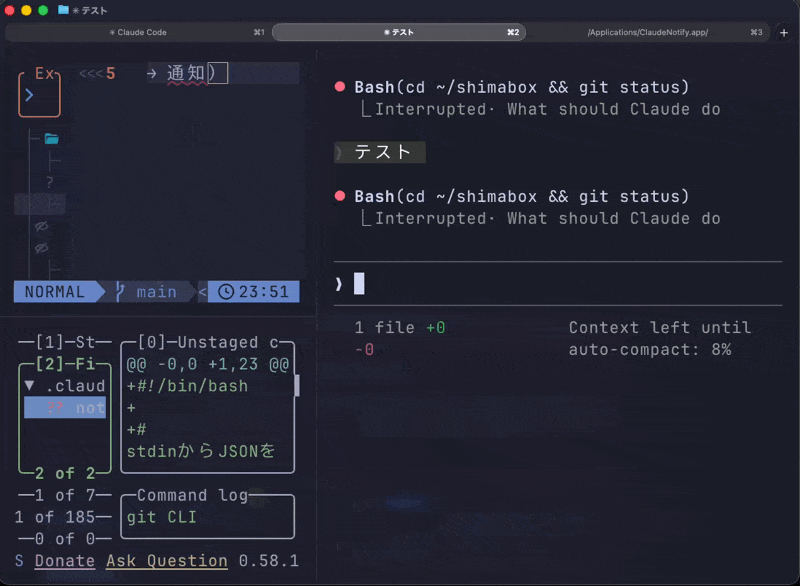The image size is (800, 586).
Task: Click the git branch icon beside main
Action: tap(121, 292)
